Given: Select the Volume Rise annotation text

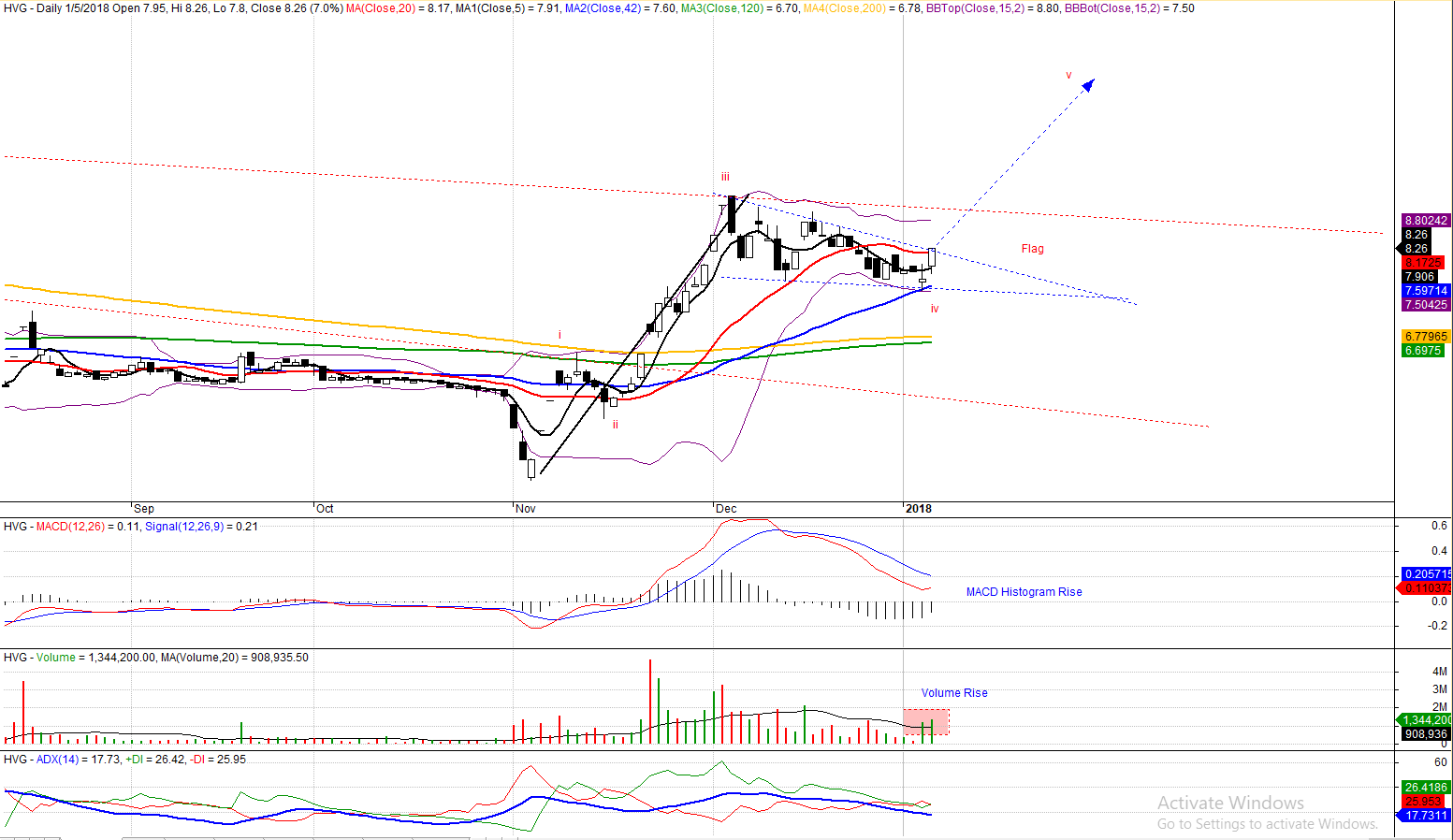Looking at the screenshot, I should (x=954, y=693).
